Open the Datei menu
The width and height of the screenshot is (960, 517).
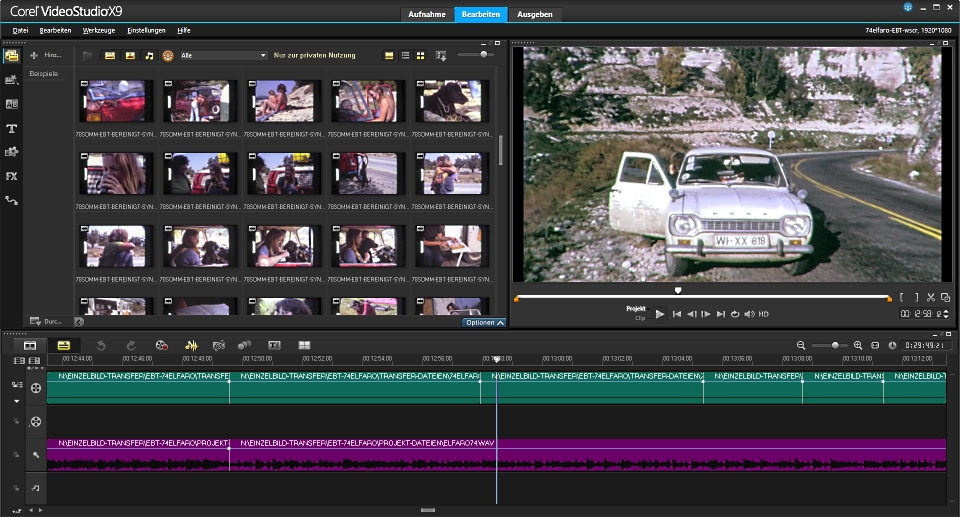point(20,30)
